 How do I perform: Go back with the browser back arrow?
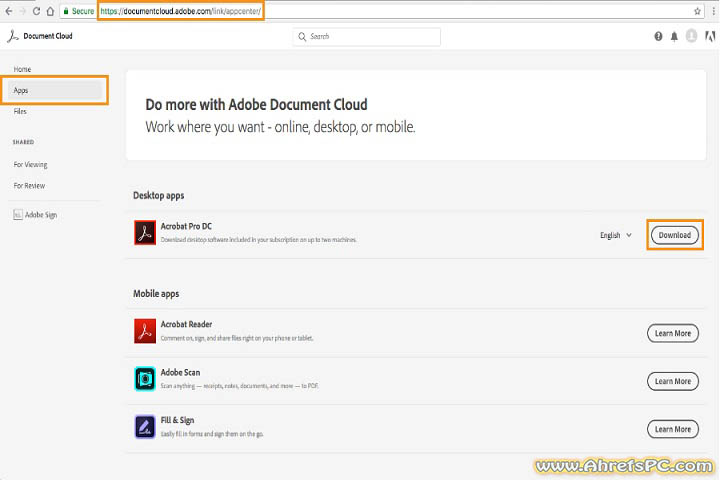pyautogui.click(x=9, y=11)
